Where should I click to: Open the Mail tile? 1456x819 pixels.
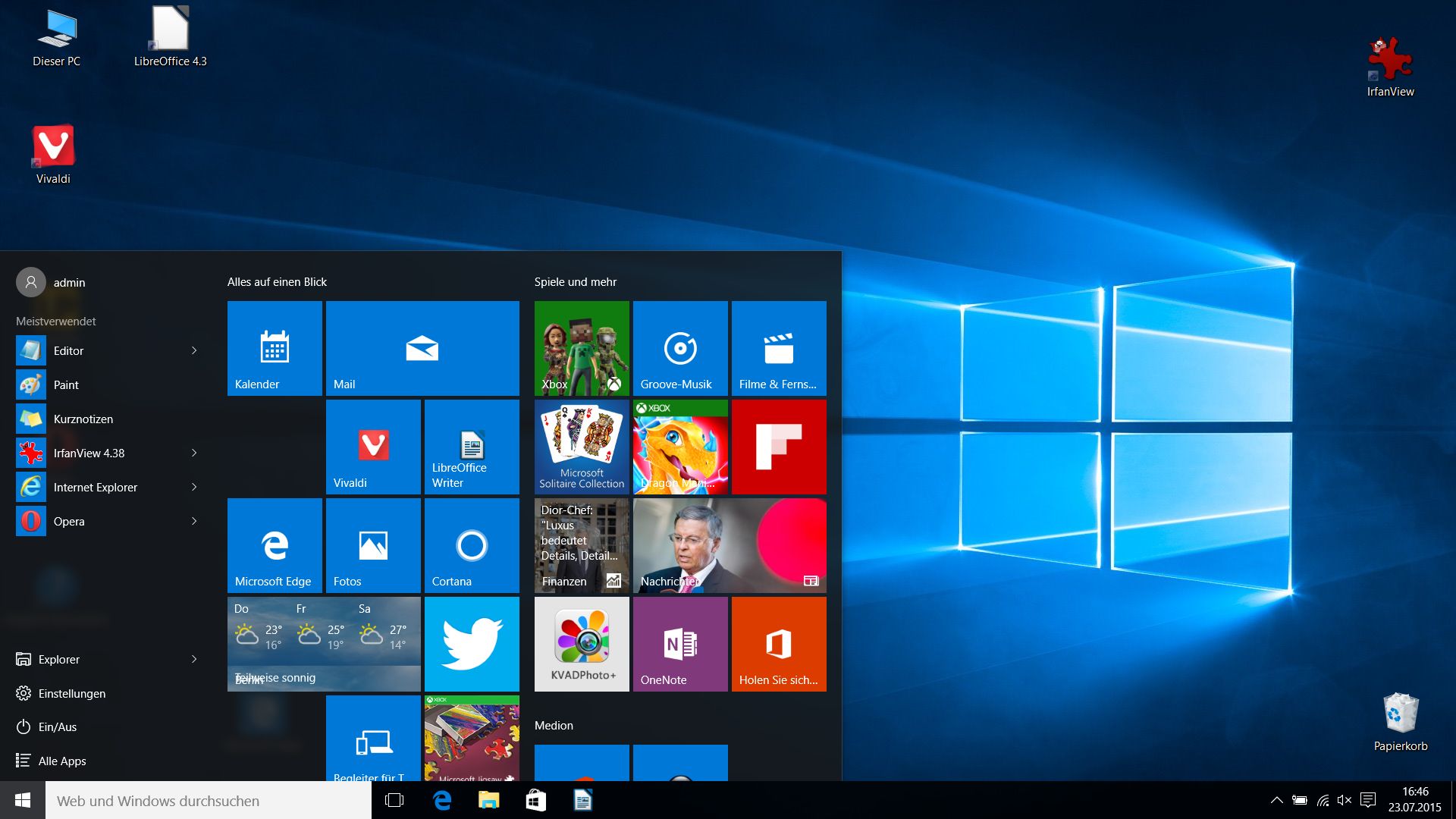422,348
